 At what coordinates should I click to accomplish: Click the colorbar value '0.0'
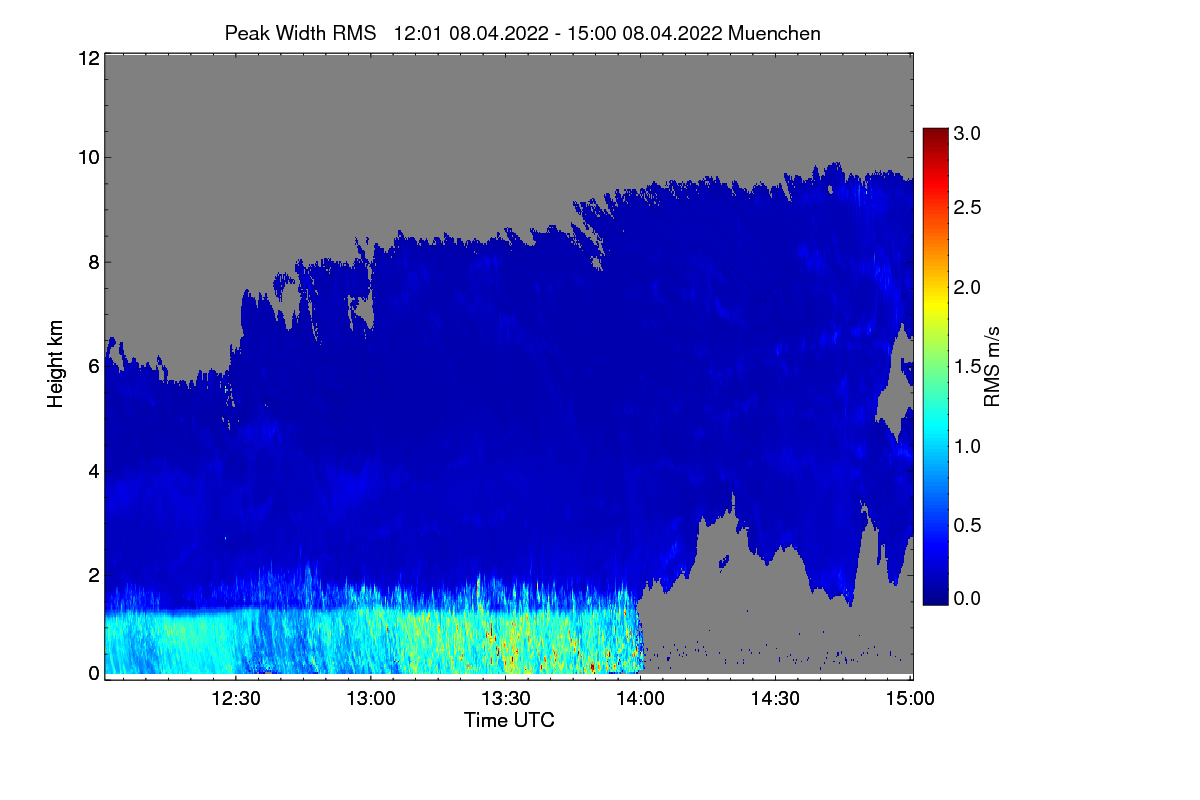click(967, 598)
